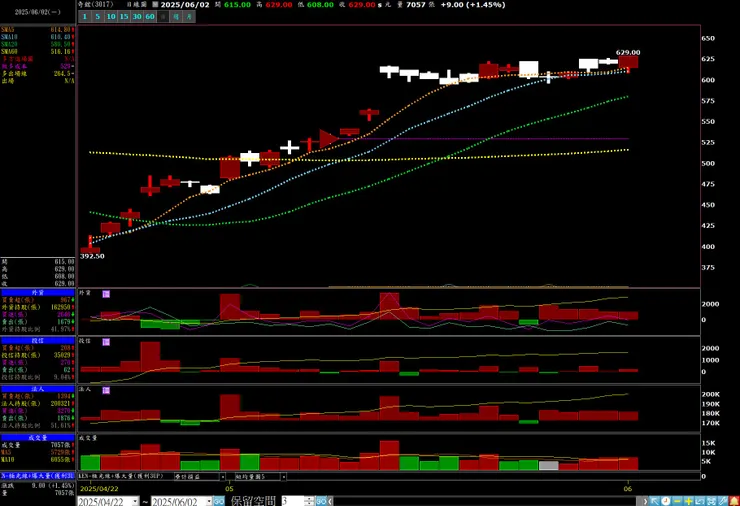
Task: Click the arrow-pointer icon in bottom toolbar
Action: click(654, 501)
